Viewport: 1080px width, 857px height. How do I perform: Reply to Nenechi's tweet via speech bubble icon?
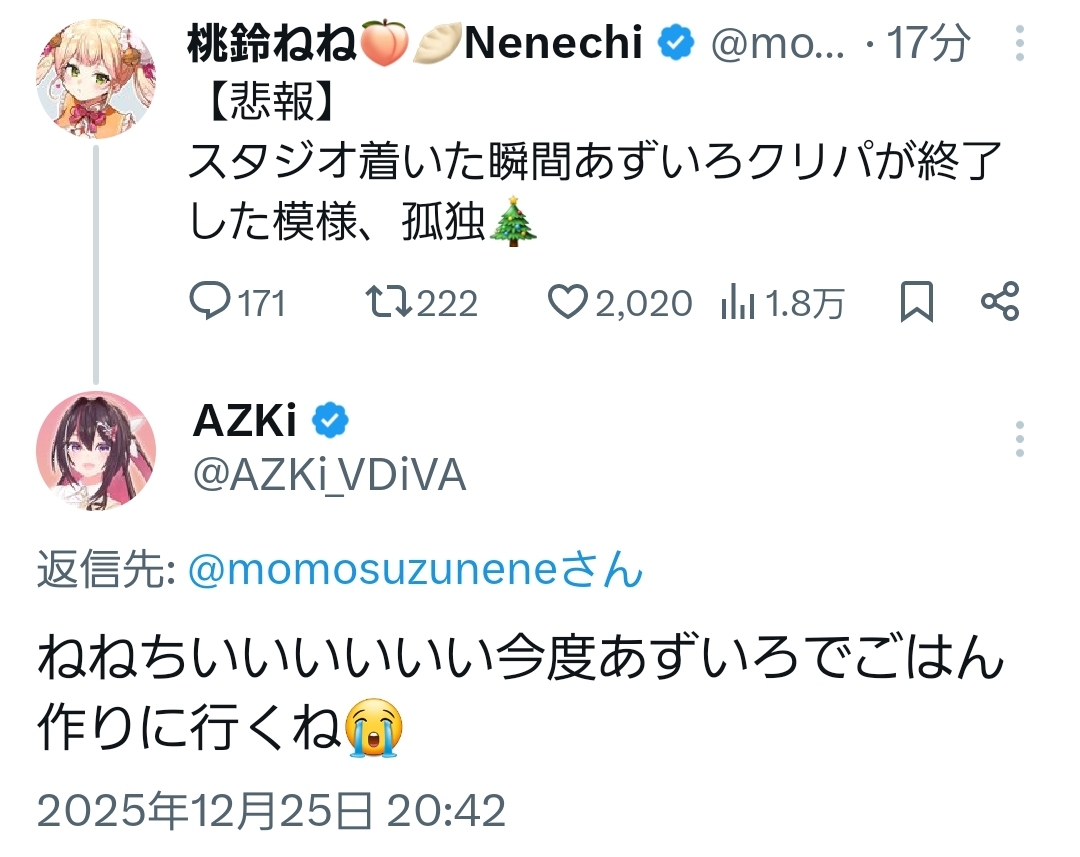209,302
